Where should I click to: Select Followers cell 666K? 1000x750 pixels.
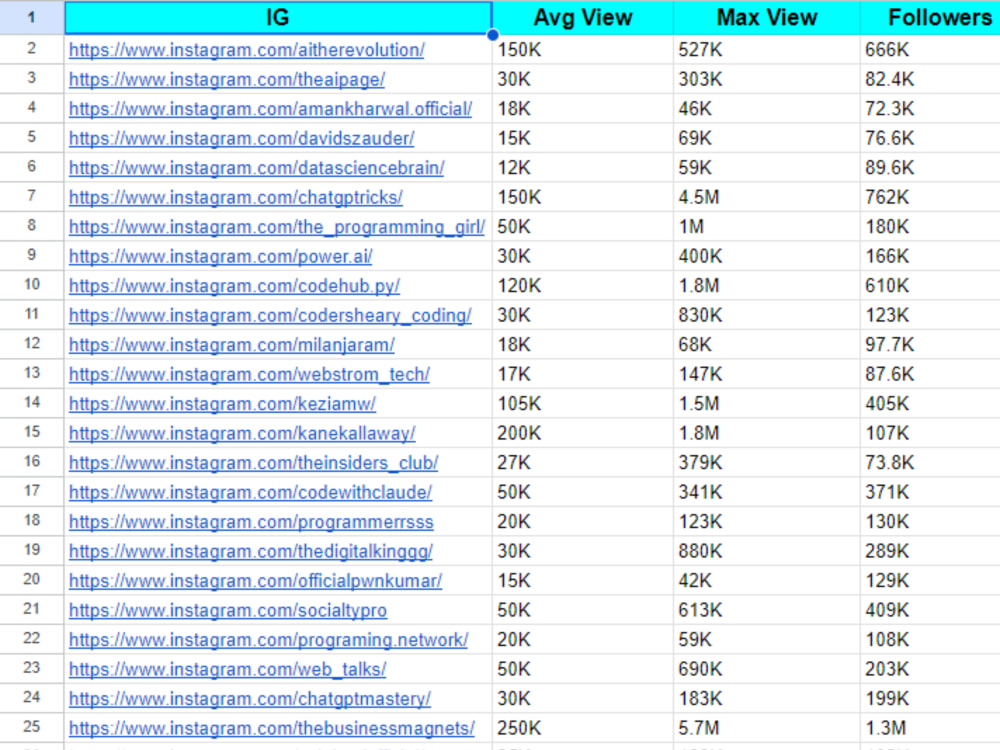(x=930, y=50)
